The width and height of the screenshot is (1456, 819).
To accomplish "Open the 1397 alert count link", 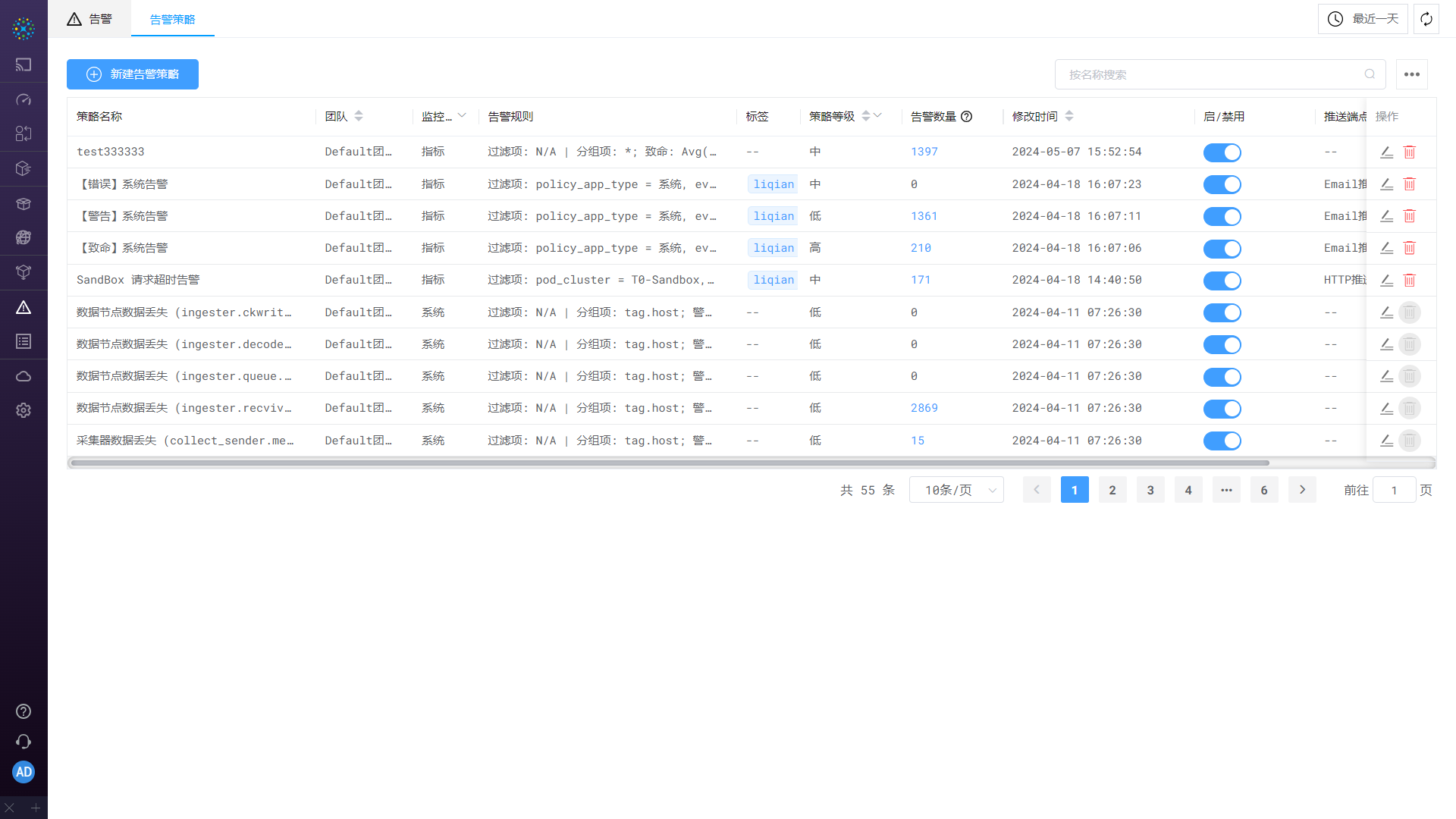I will click(x=924, y=152).
